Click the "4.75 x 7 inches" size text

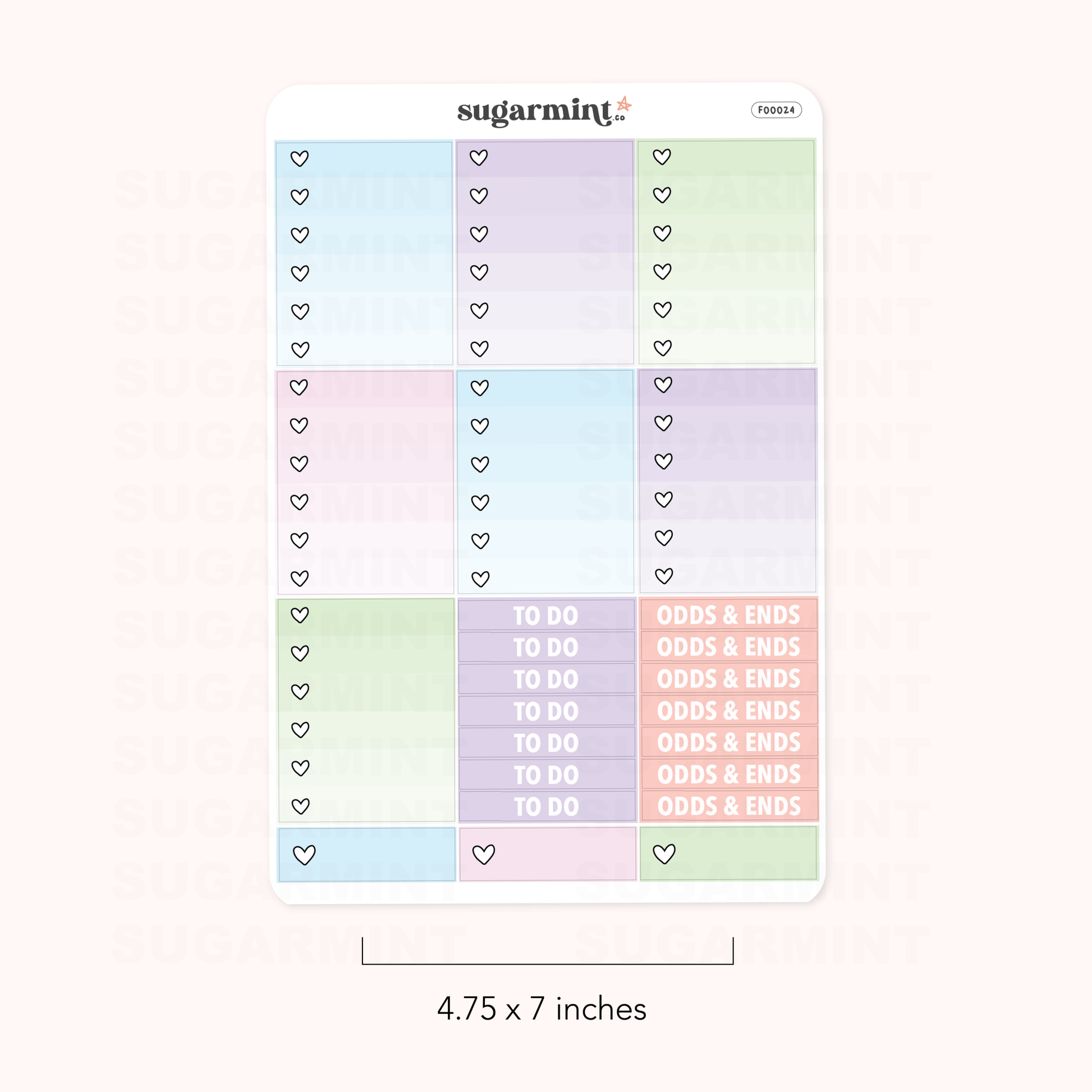click(542, 1009)
